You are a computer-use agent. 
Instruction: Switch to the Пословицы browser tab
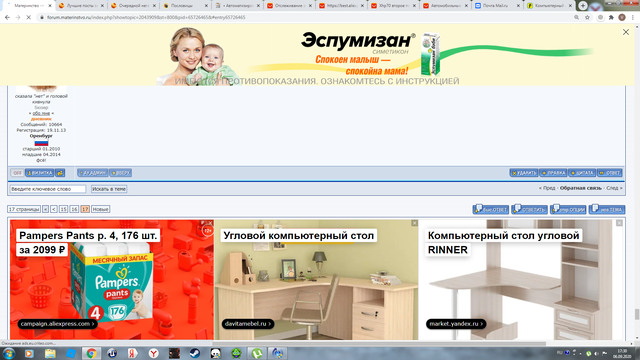(185, 6)
